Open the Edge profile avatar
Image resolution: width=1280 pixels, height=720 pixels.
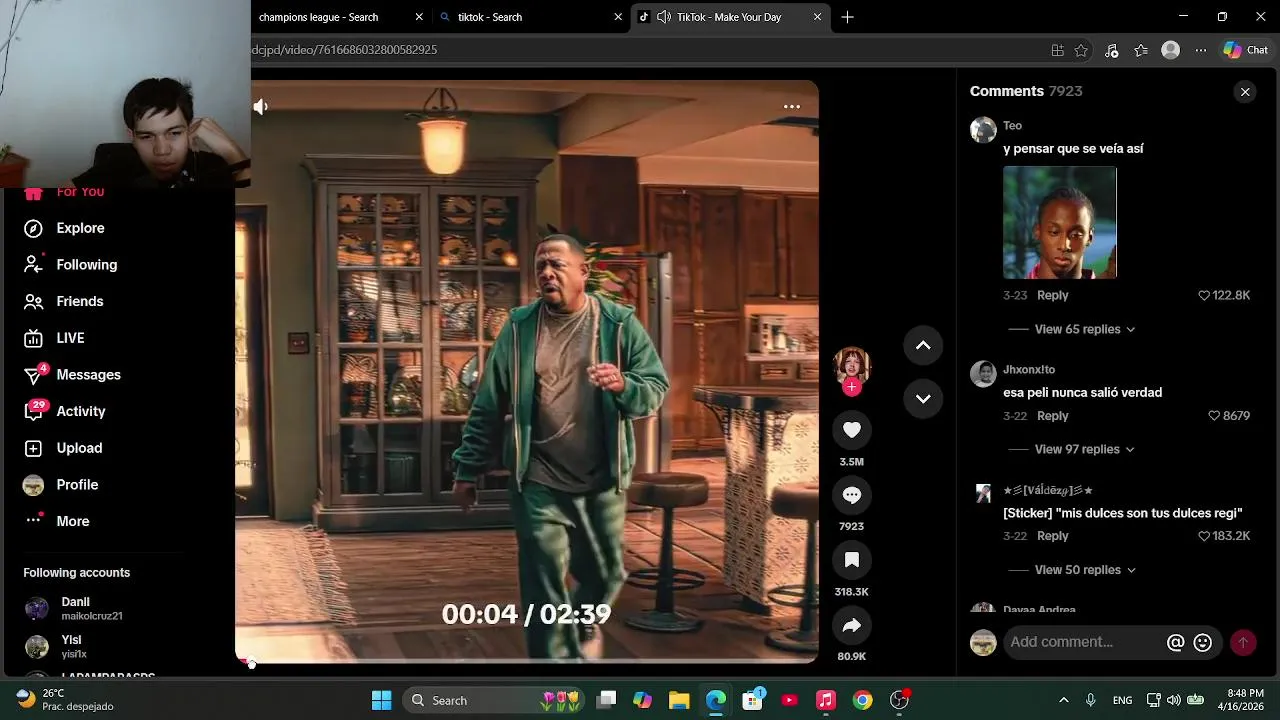coord(1170,50)
